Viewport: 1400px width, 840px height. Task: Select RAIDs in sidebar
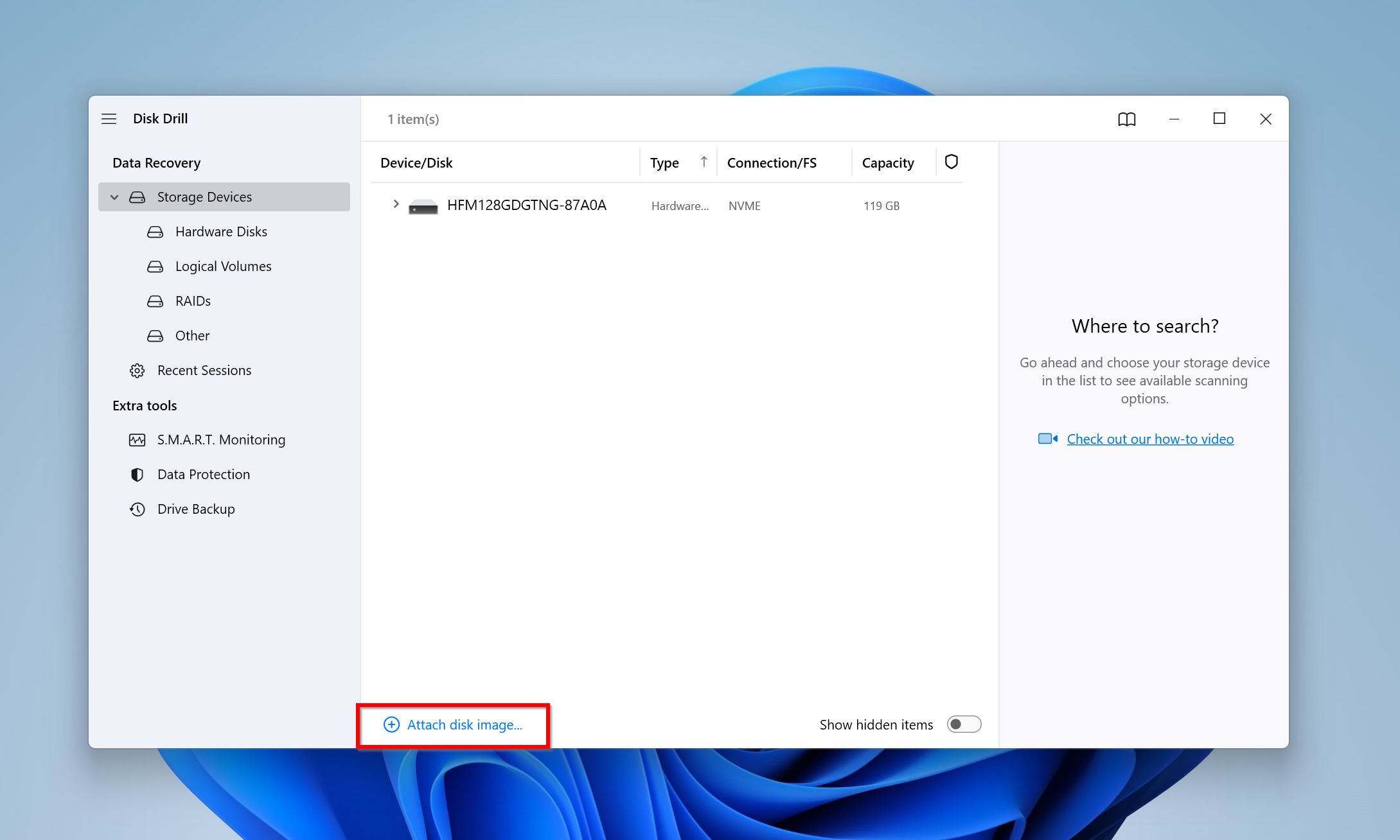pyautogui.click(x=193, y=301)
